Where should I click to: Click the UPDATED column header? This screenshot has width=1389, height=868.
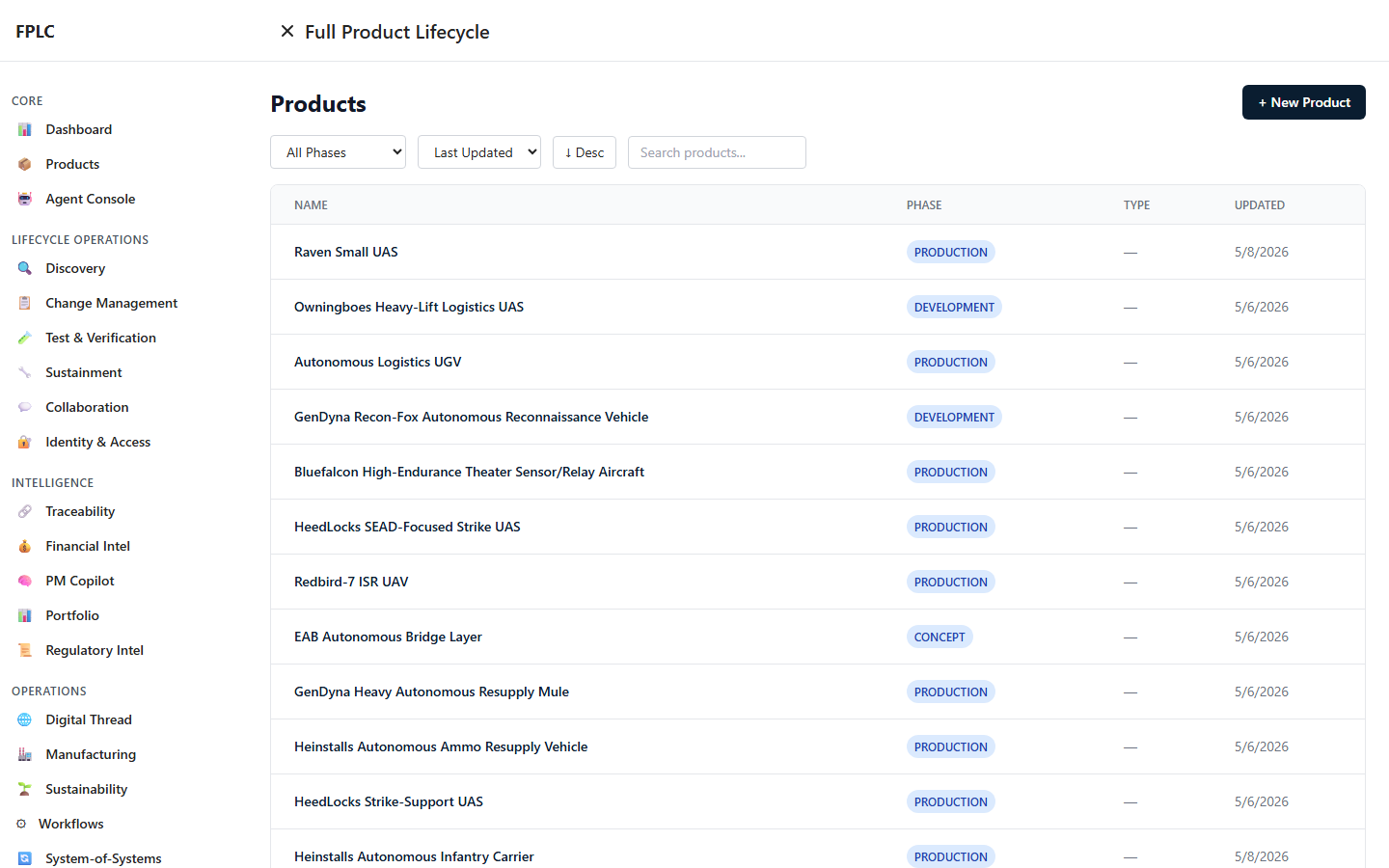point(1260,205)
